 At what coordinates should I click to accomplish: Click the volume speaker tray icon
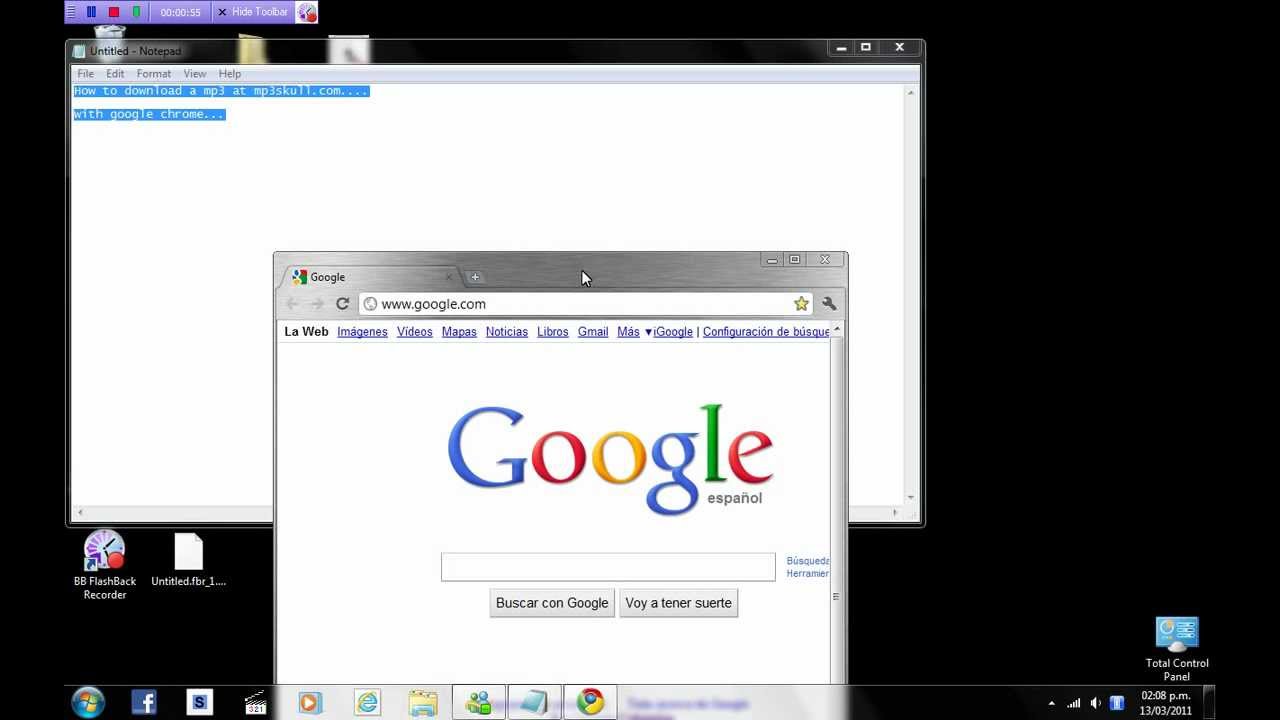1095,703
